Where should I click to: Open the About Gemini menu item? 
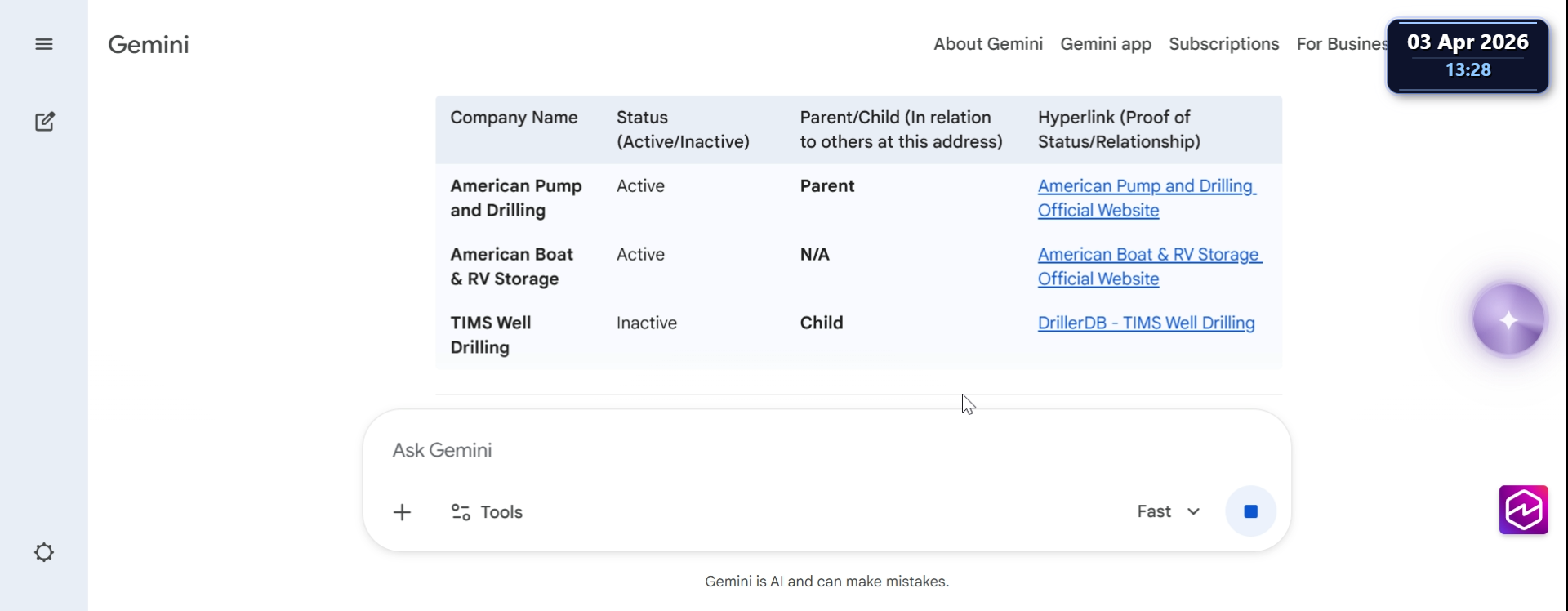[988, 44]
